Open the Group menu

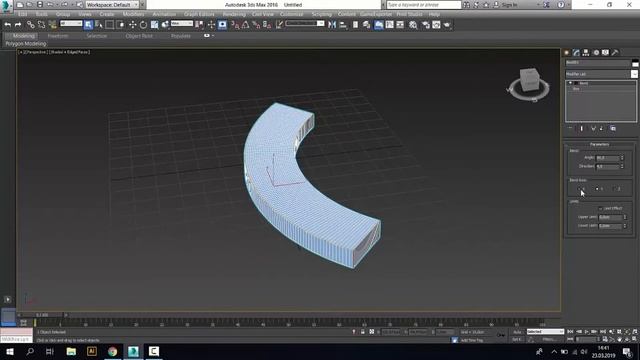click(63, 14)
